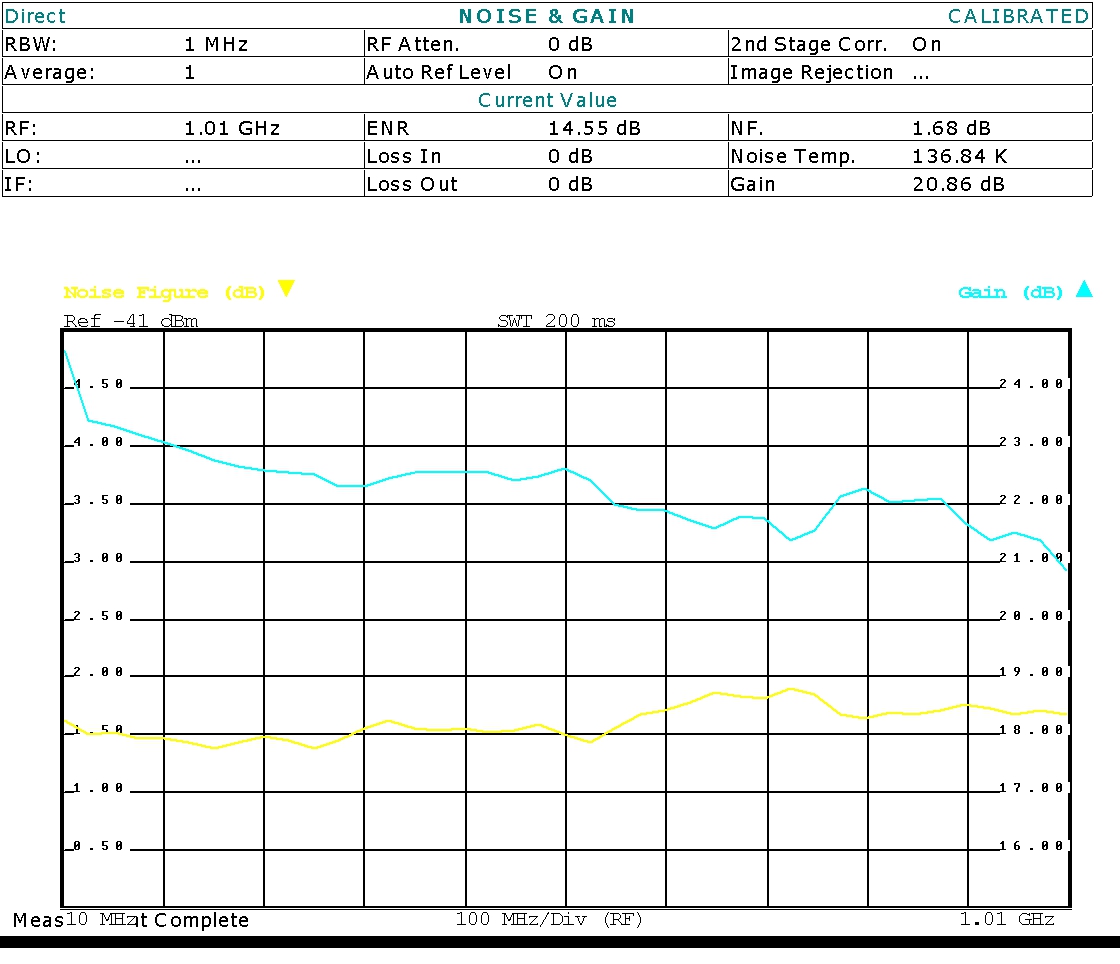Viewport: 1120px width, 964px height.
Task: Click the RF 1.01 GHz frequency value
Action: (232, 129)
